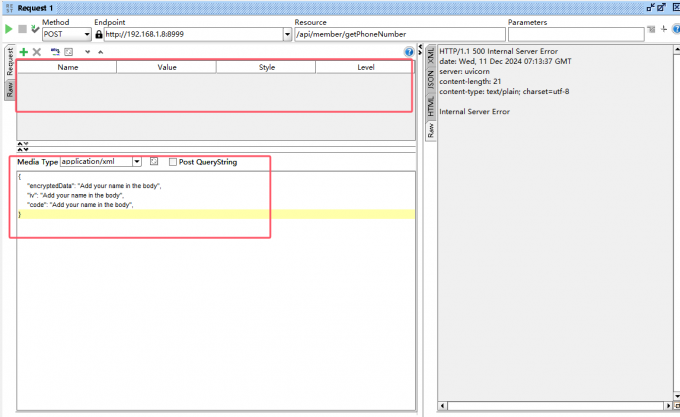Move parameter up with the up arrow

point(101,52)
